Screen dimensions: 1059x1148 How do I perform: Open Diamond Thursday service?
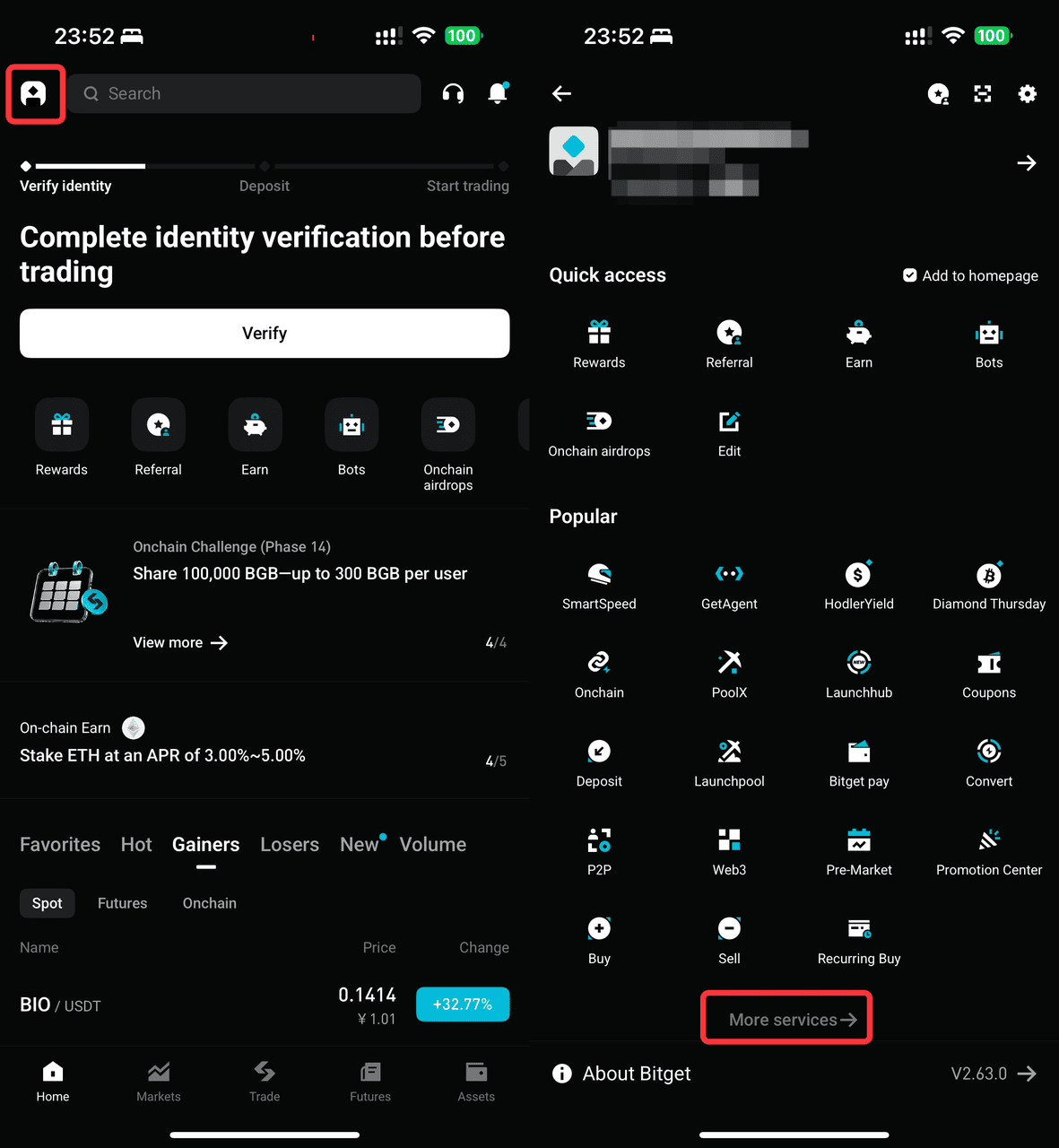(x=989, y=585)
